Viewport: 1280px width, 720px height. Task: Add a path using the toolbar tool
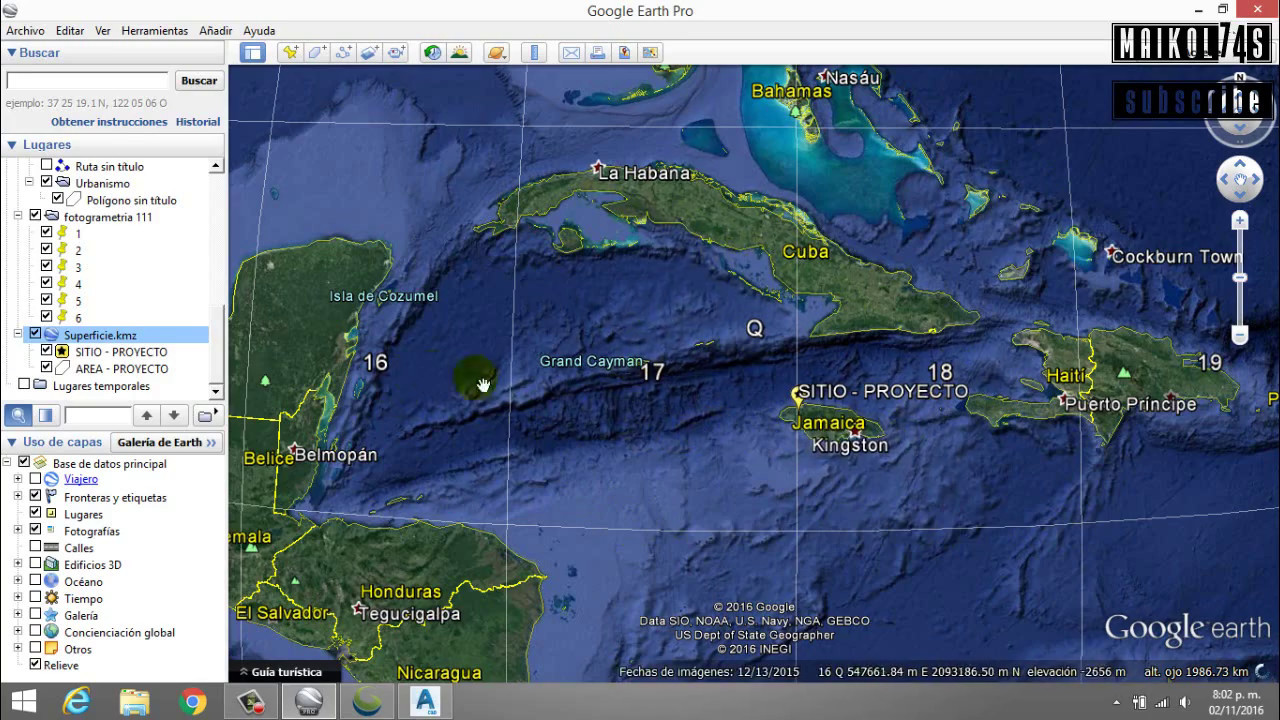(x=343, y=52)
